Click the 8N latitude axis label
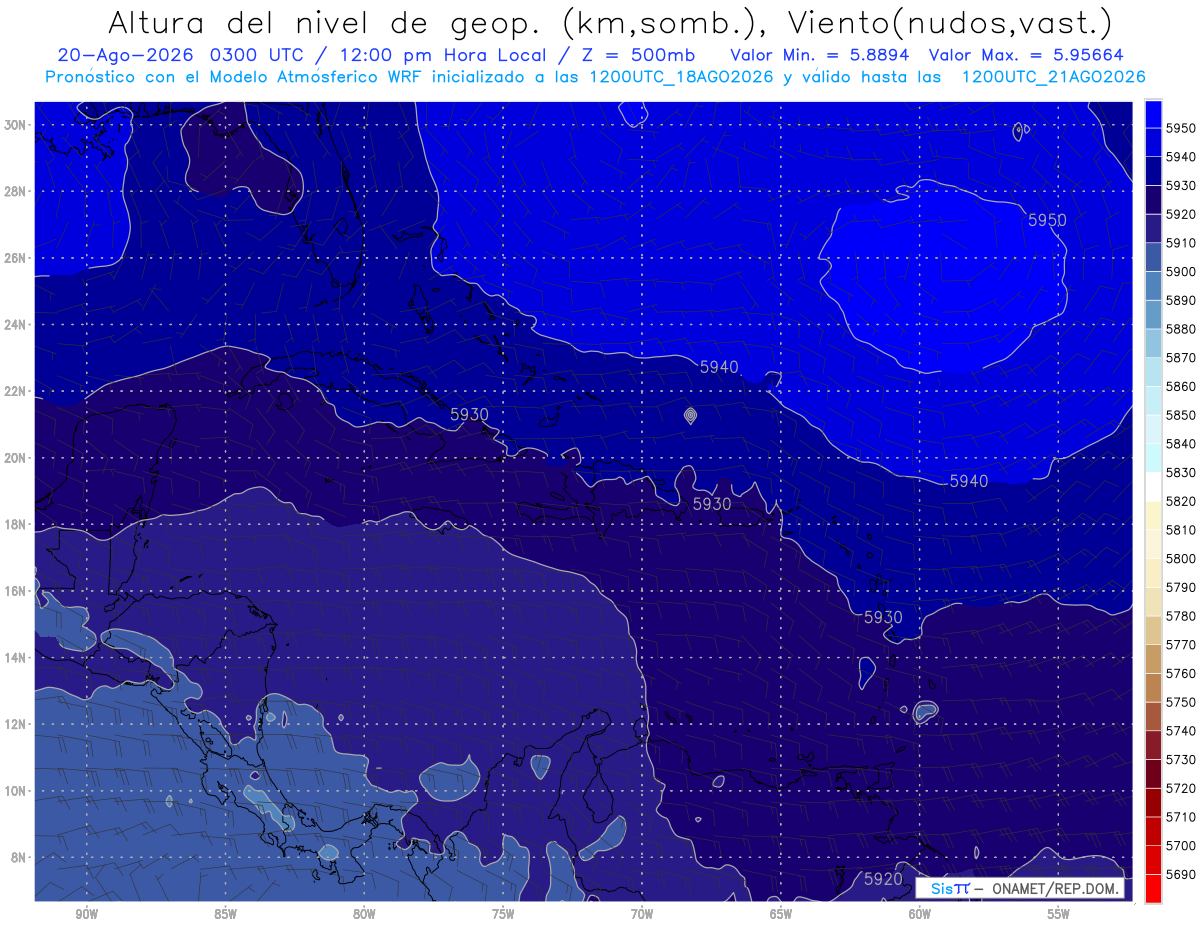1200x927 pixels. (x=19, y=857)
